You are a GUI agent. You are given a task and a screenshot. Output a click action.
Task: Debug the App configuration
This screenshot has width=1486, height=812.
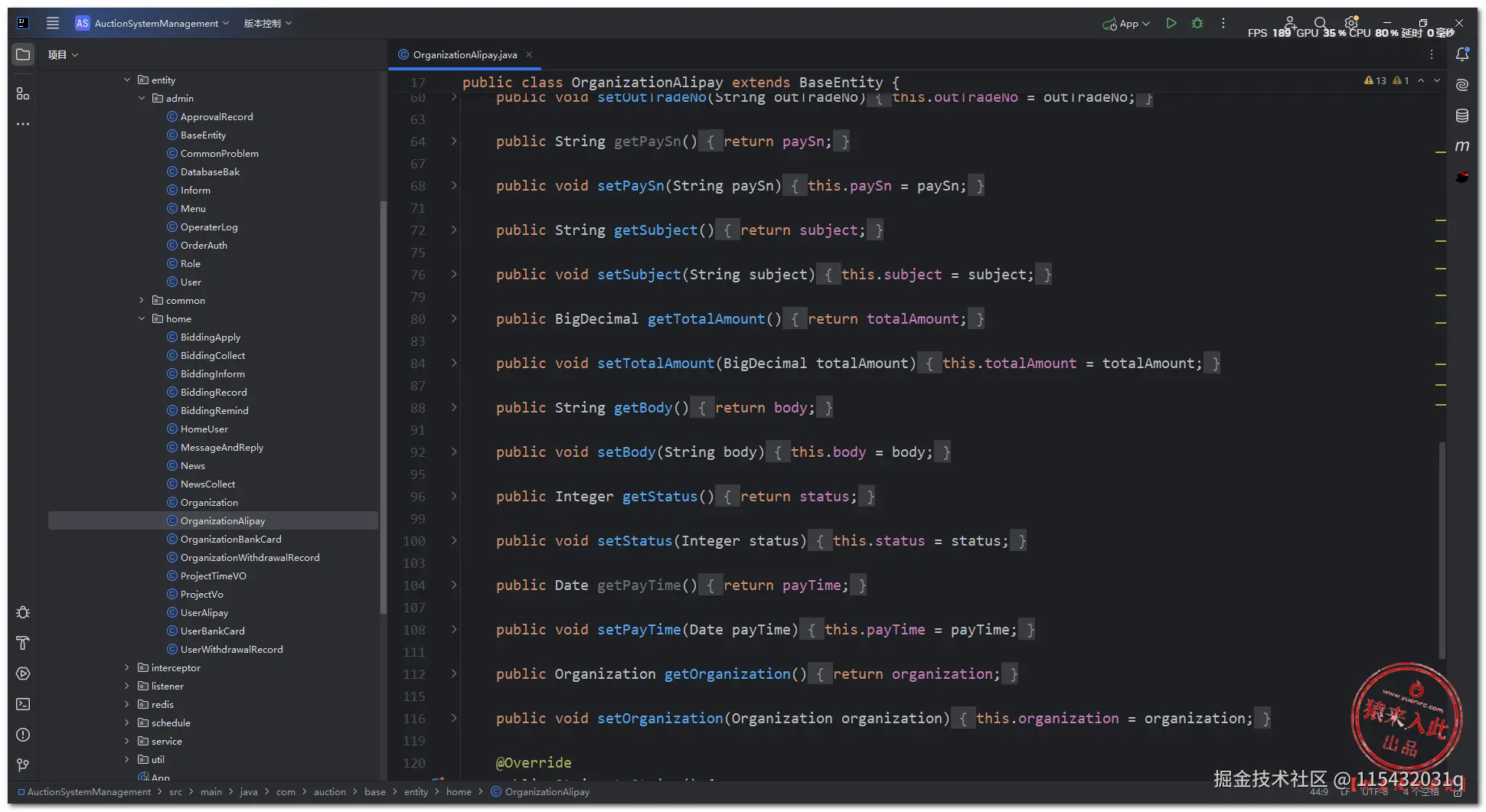click(1197, 24)
